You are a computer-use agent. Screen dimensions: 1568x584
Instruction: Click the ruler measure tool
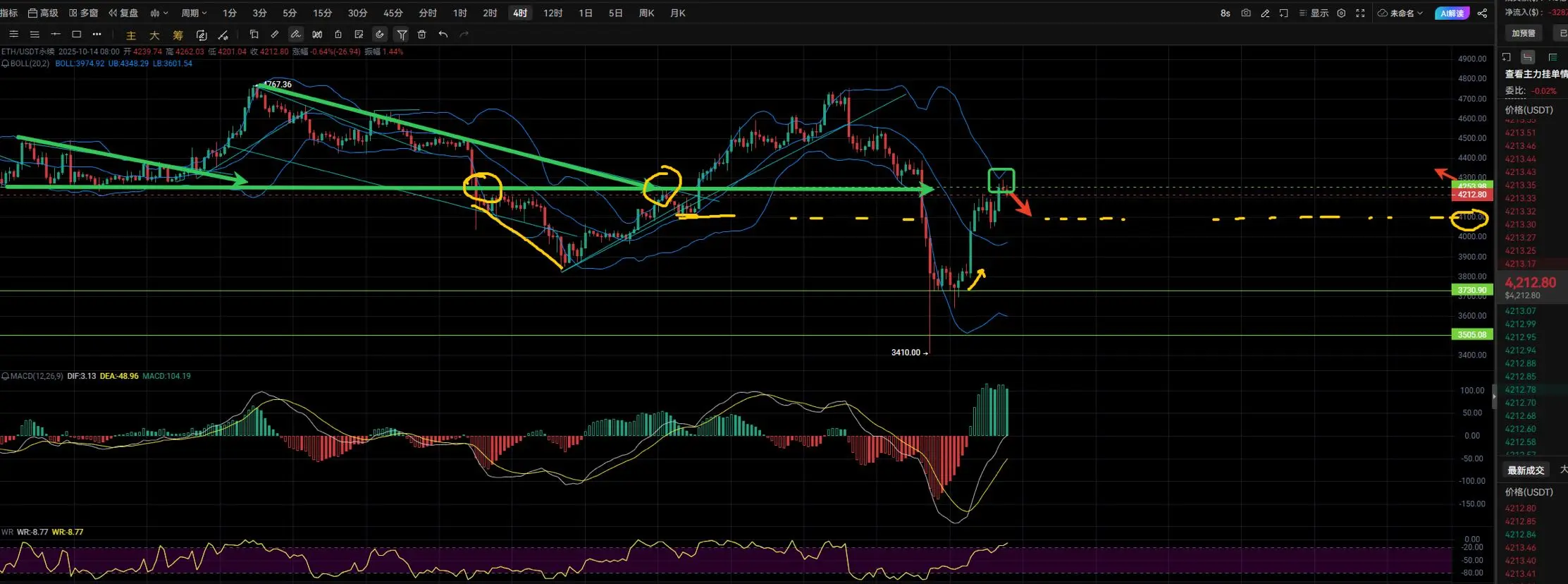coord(275,34)
